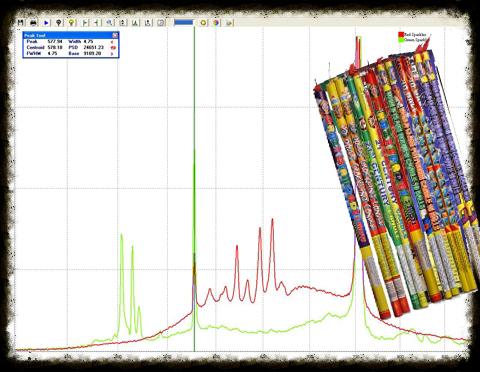Click the square window icon in toolbar

(x=161, y=23)
